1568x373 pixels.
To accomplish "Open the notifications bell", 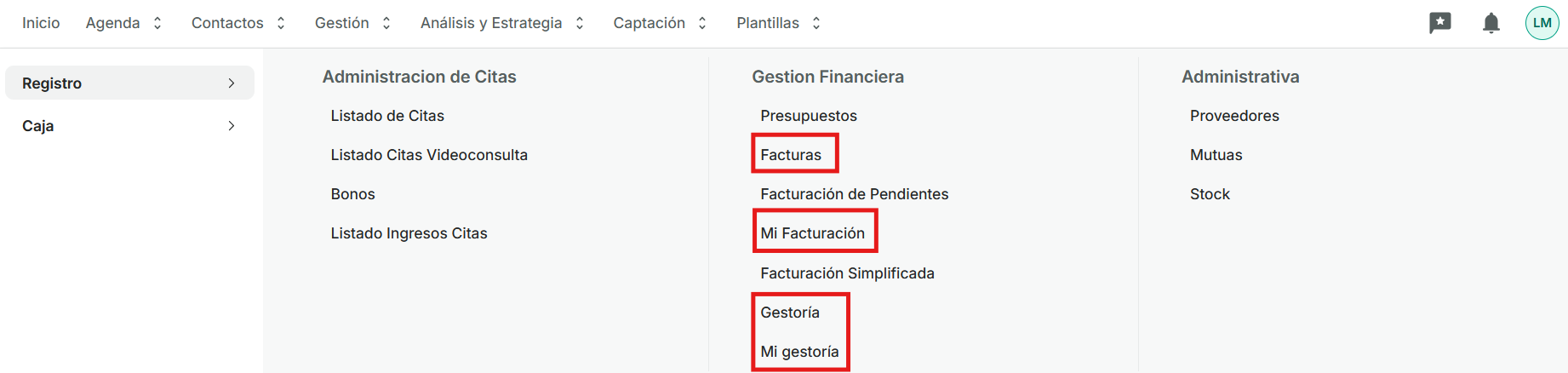I will pyautogui.click(x=1491, y=23).
